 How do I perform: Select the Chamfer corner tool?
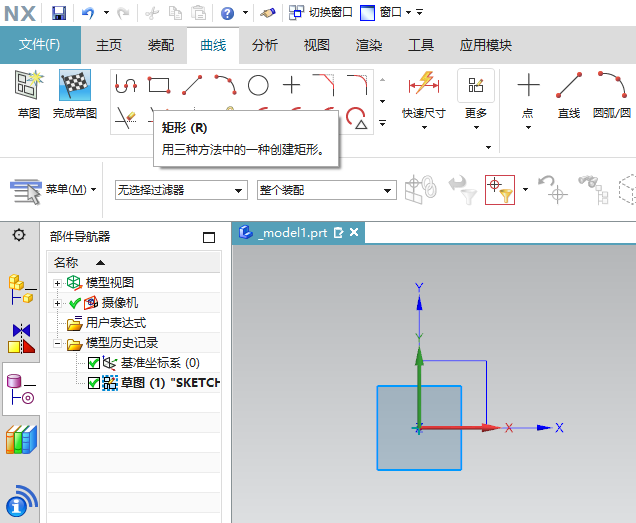coord(324,85)
